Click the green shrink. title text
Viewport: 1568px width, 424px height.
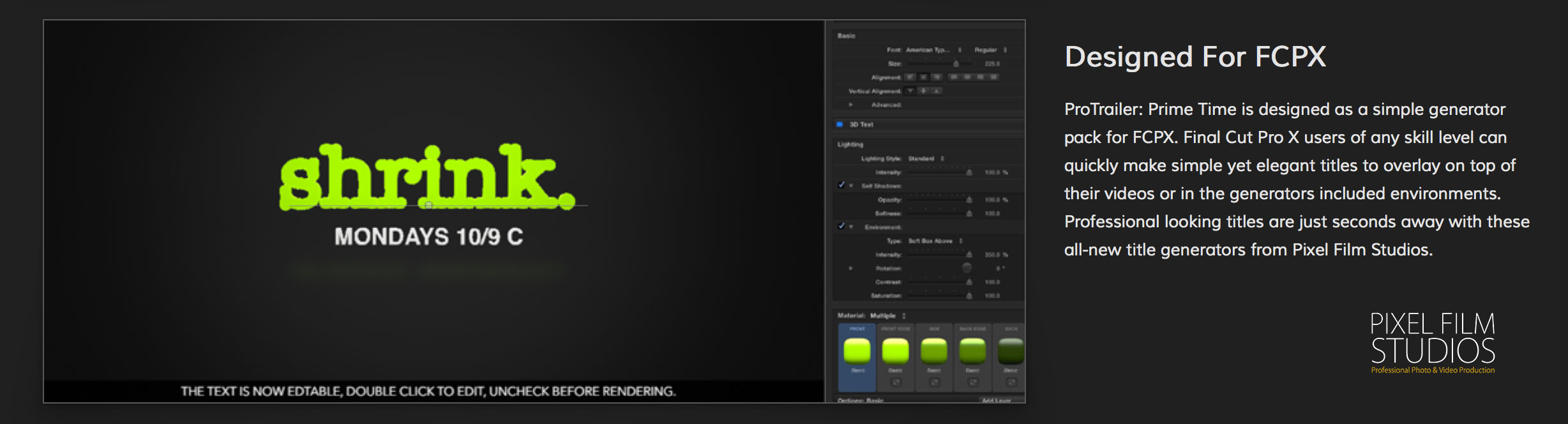[427, 177]
